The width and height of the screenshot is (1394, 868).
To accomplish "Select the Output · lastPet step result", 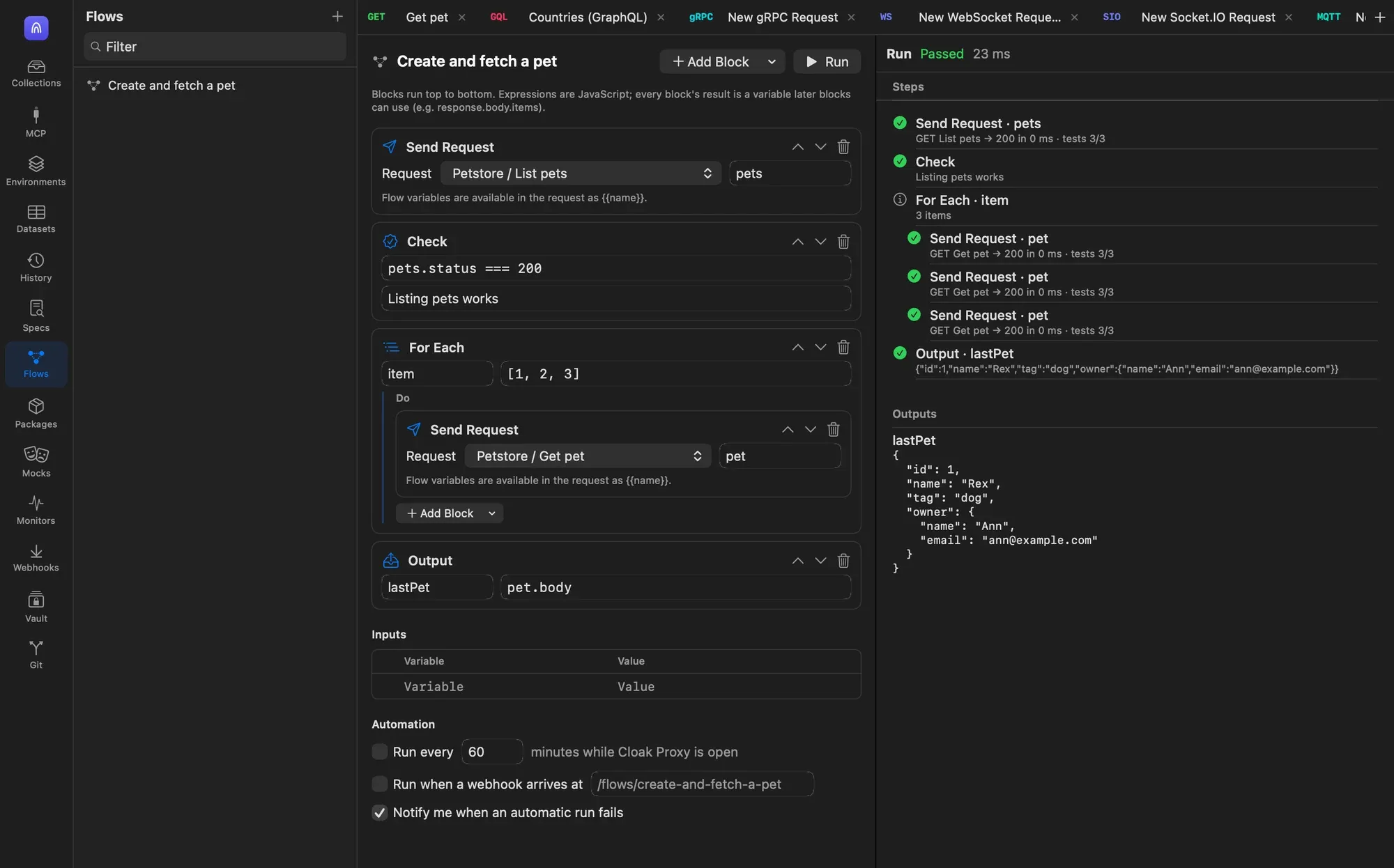I will tap(1135, 361).
